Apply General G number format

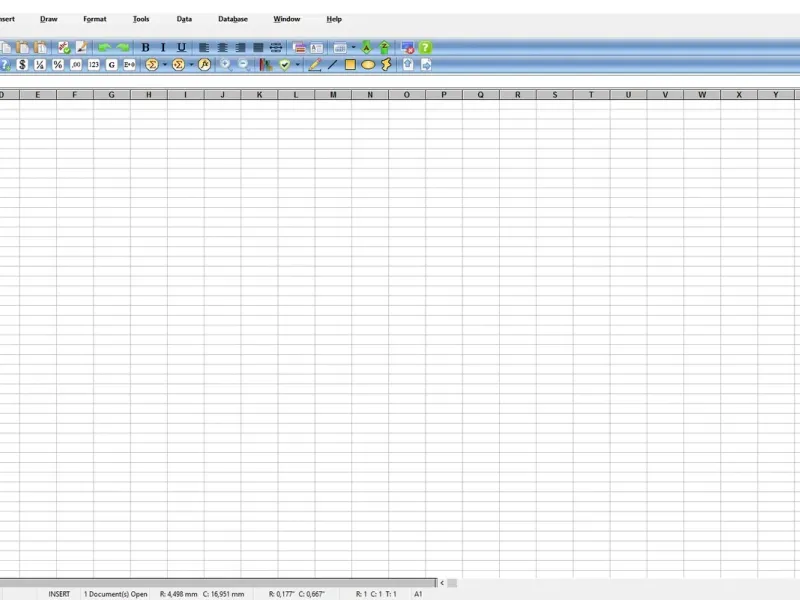(x=112, y=65)
